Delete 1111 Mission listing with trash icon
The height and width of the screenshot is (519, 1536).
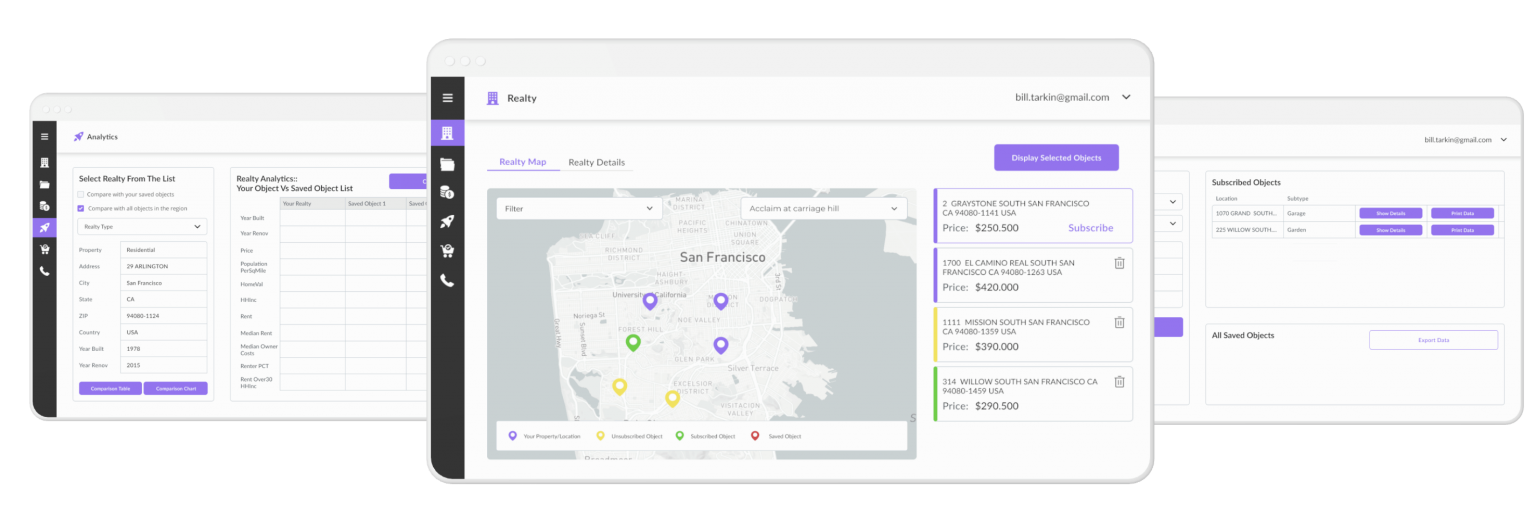(x=1119, y=322)
